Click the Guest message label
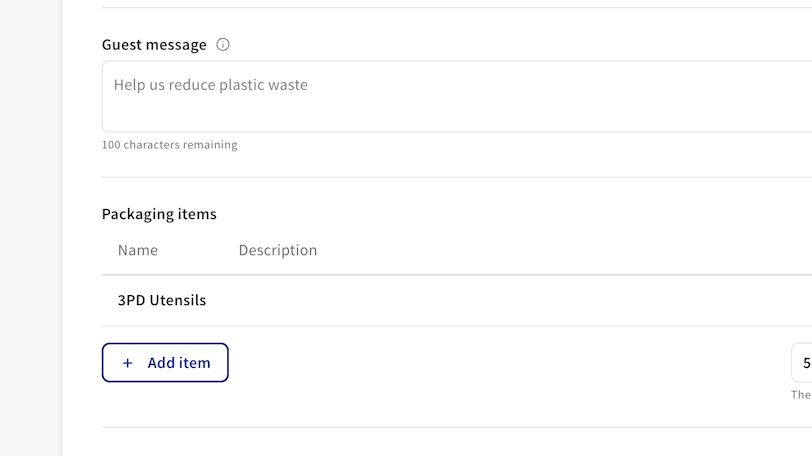Screen dimensions: 812x456 pyautogui.click(x=154, y=44)
